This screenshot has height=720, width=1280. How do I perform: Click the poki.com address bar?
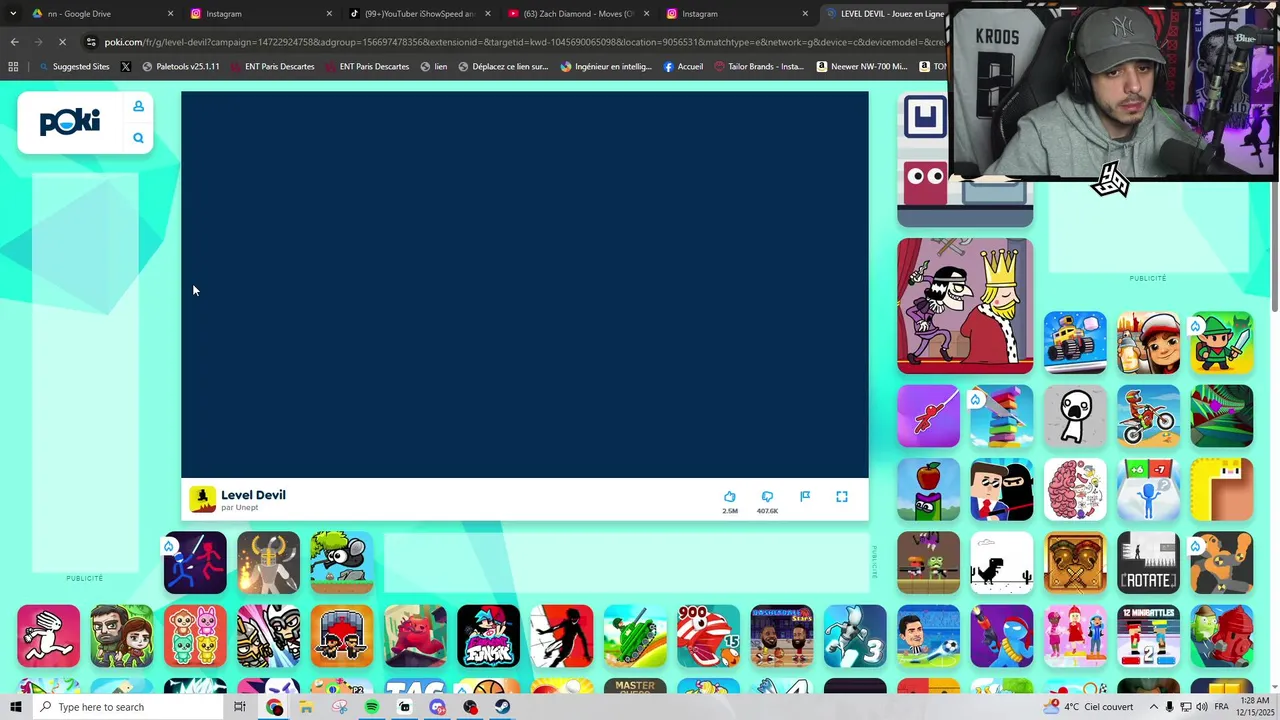pyautogui.click(x=515, y=42)
